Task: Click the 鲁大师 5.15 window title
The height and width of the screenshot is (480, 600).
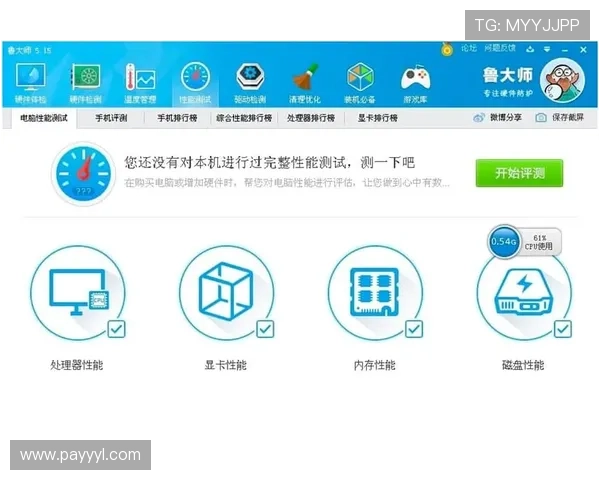Action: click(x=29, y=50)
